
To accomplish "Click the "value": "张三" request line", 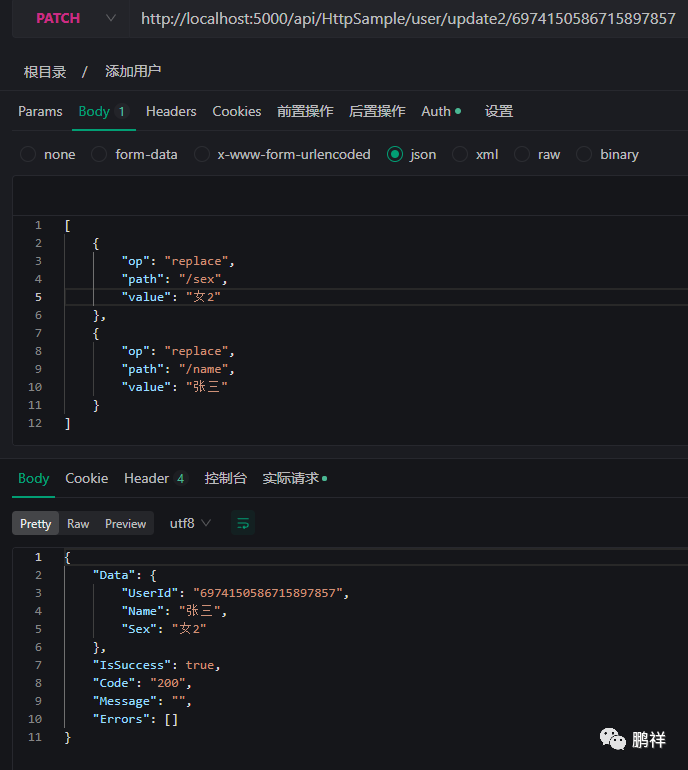I will tap(174, 387).
